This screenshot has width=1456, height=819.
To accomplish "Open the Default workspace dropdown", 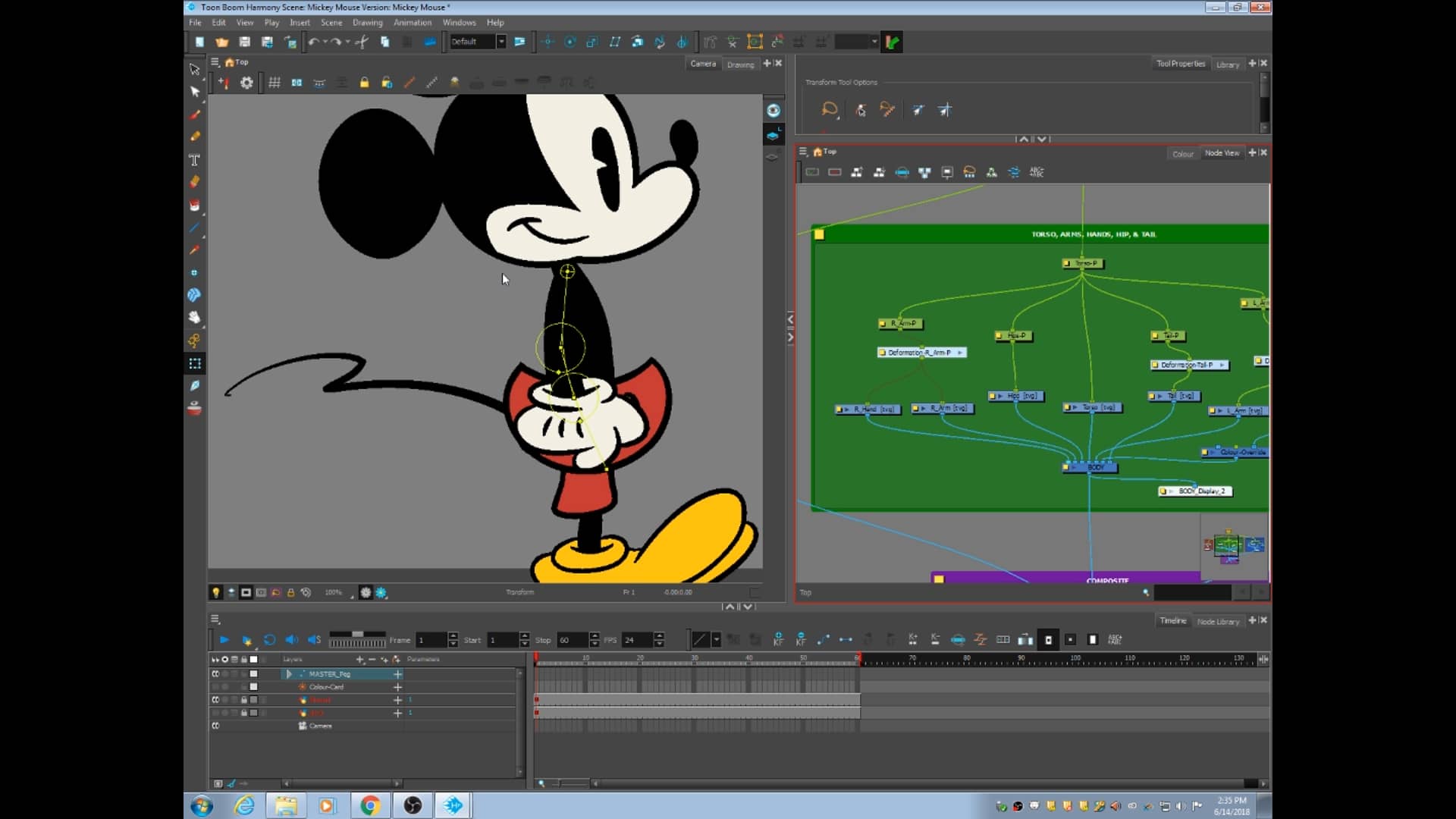I will (x=503, y=42).
